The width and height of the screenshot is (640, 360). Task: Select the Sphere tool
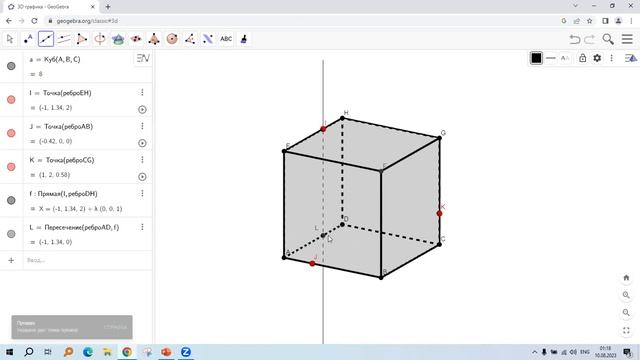point(172,39)
